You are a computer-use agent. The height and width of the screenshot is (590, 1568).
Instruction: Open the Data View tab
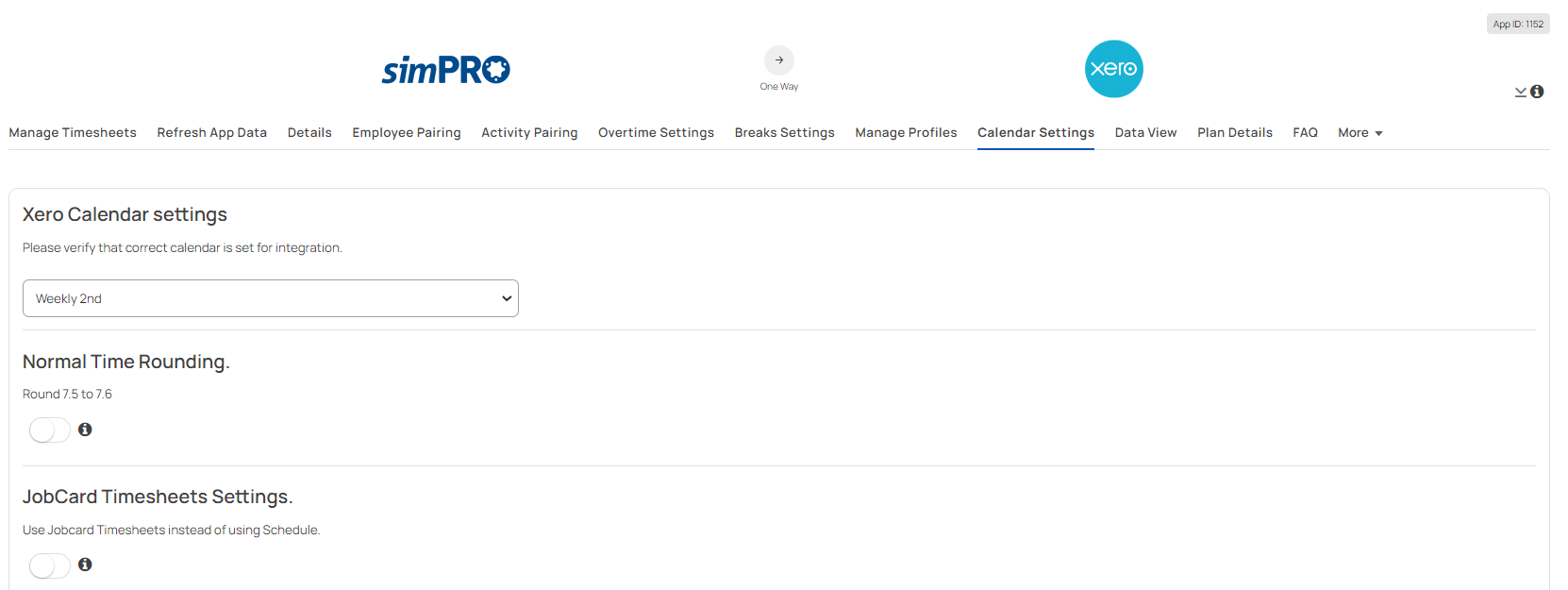1145,133
